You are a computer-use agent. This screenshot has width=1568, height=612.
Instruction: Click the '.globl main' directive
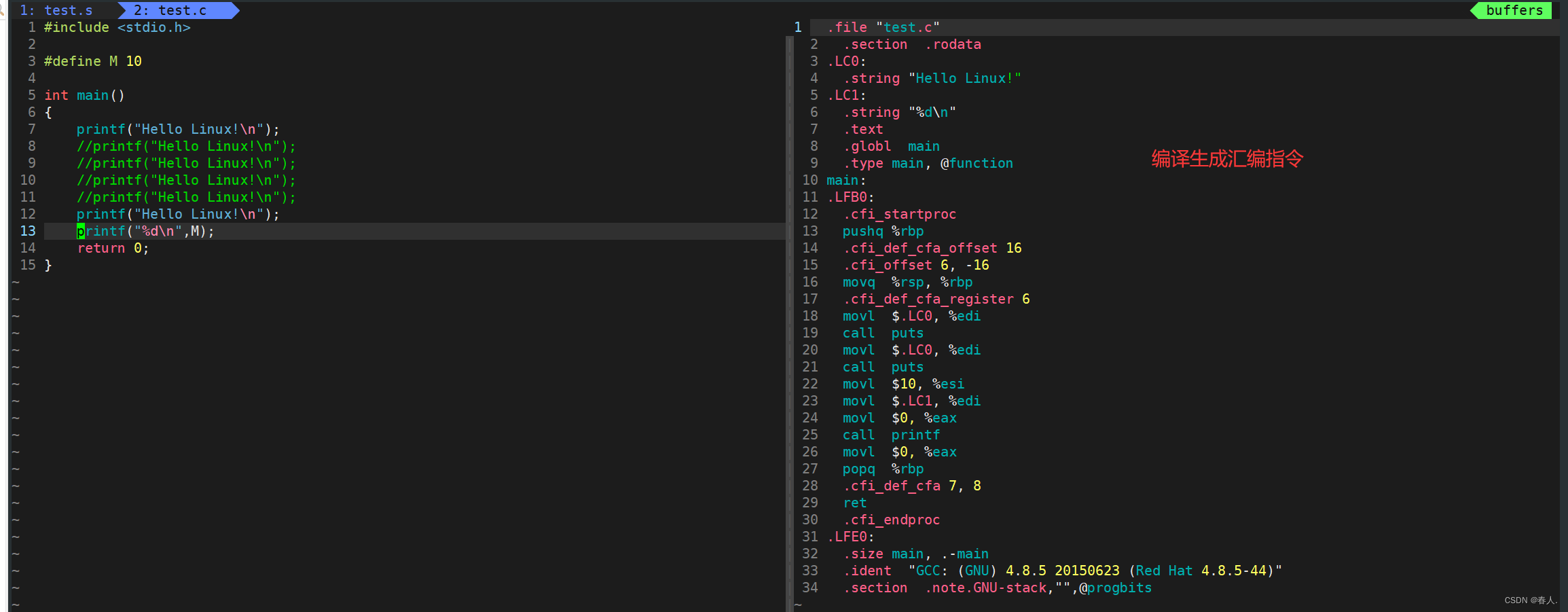pyautogui.click(x=892, y=146)
